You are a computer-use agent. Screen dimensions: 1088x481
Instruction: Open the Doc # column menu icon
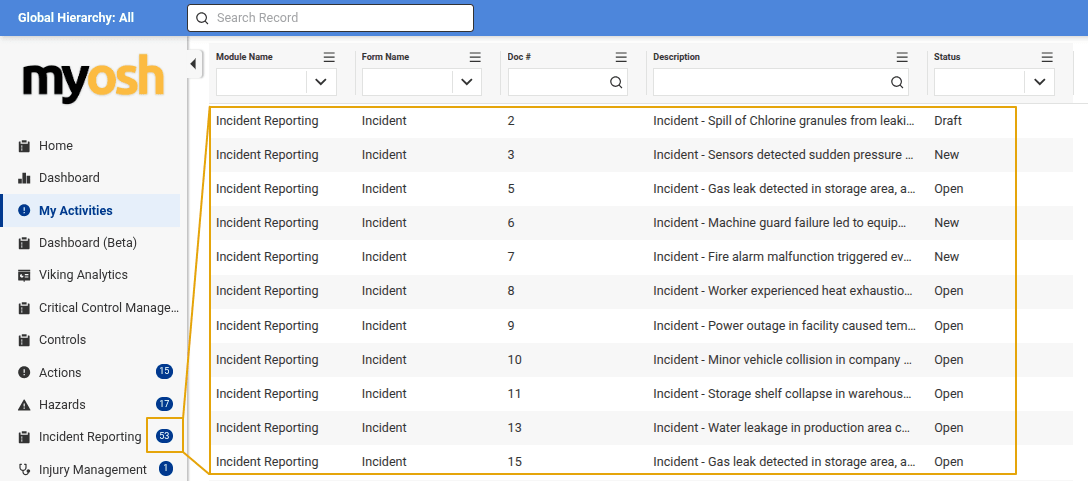coord(621,57)
